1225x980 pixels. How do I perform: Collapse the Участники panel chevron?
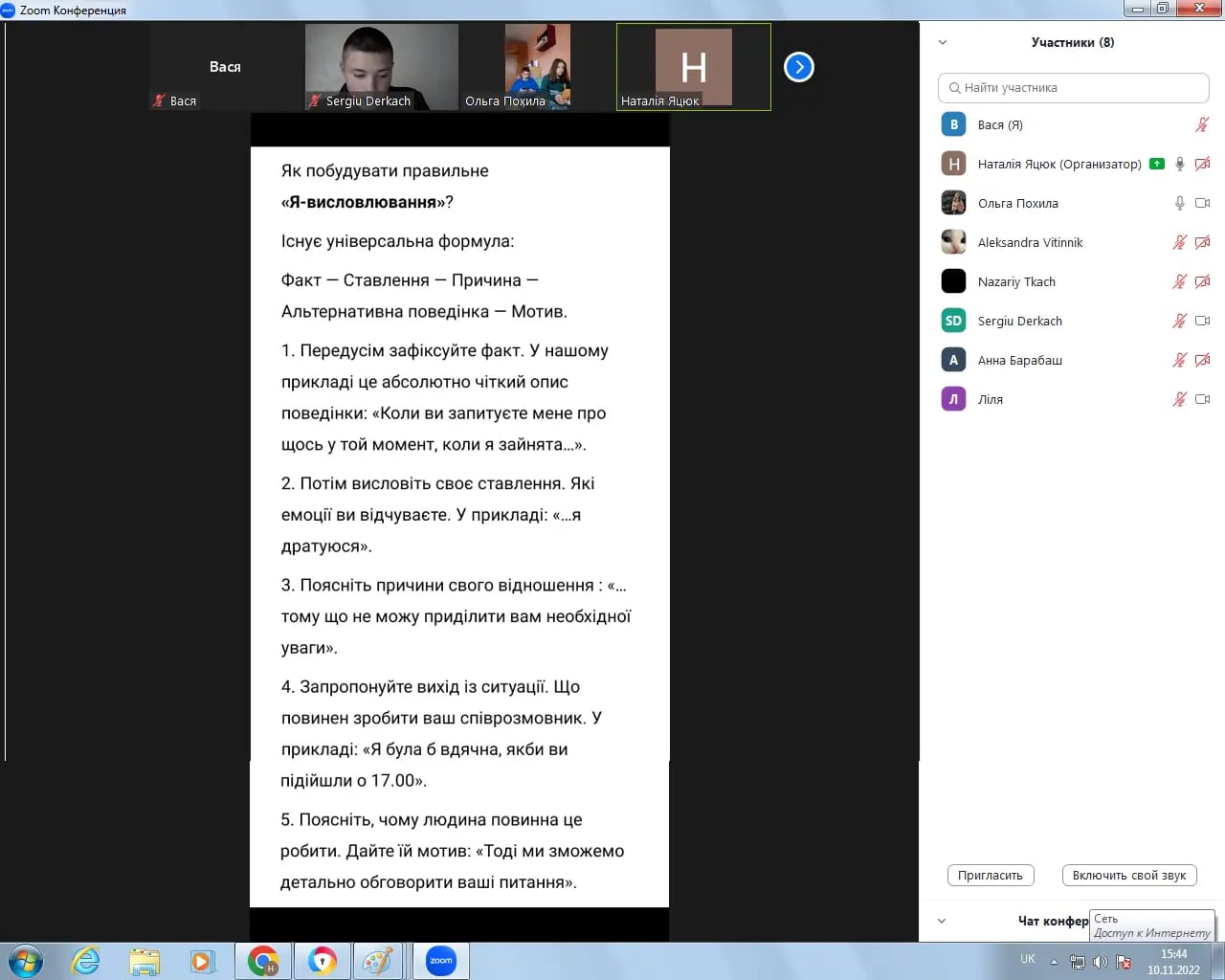[943, 42]
